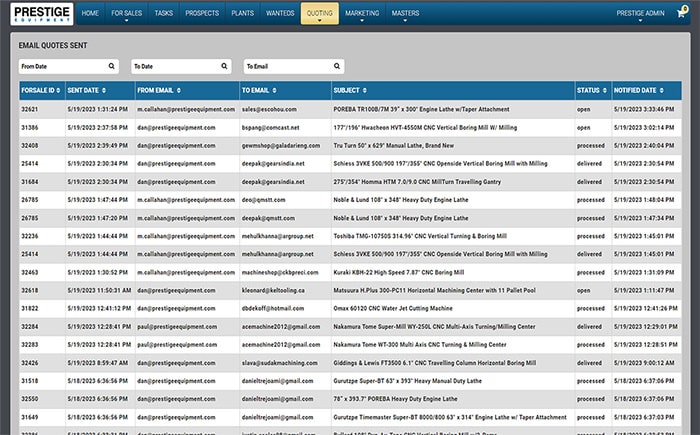
Task: Sort by Notified Date column arrows
Action: pyautogui.click(x=661, y=91)
